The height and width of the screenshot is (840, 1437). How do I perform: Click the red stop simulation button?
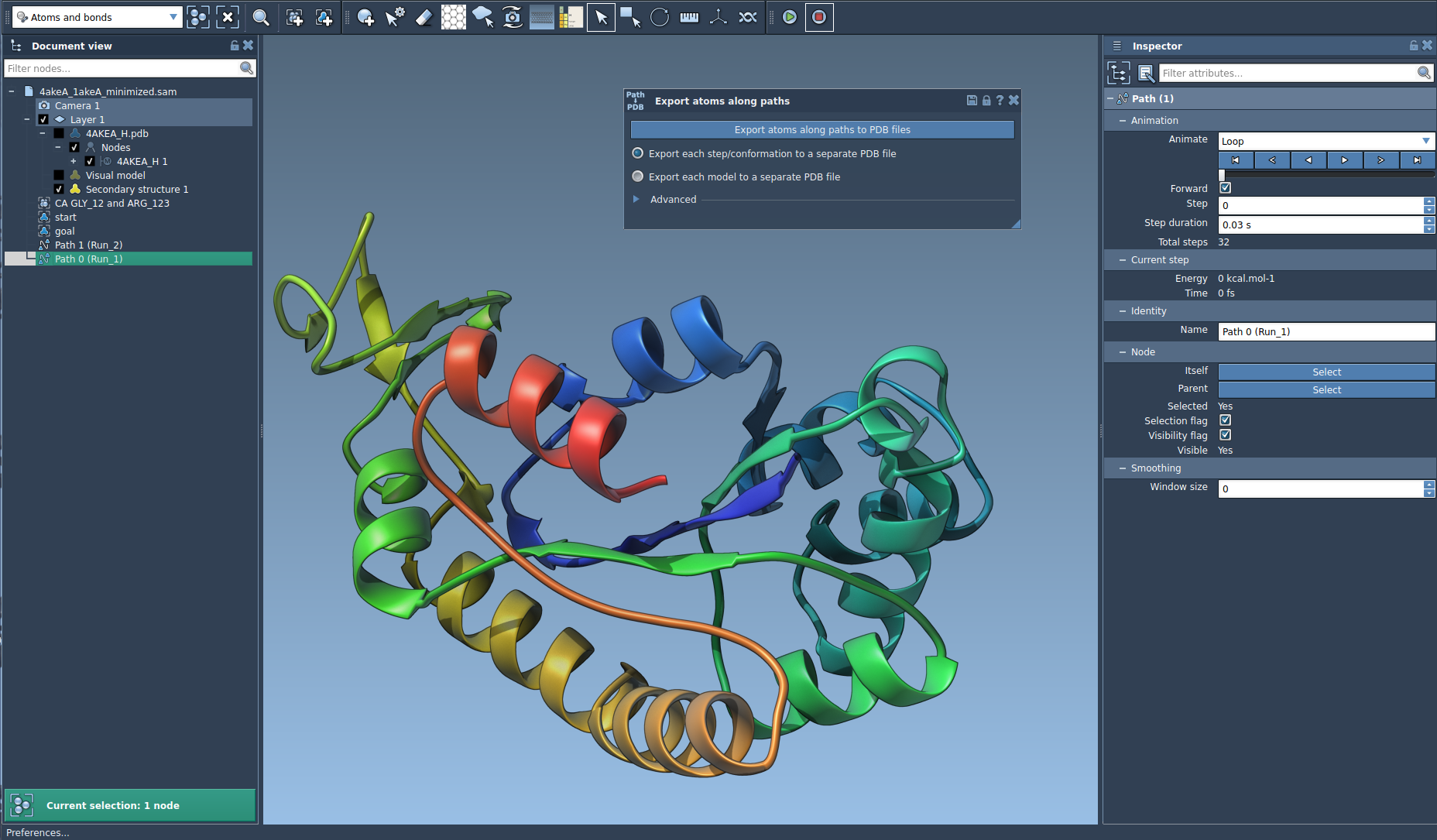pos(819,17)
